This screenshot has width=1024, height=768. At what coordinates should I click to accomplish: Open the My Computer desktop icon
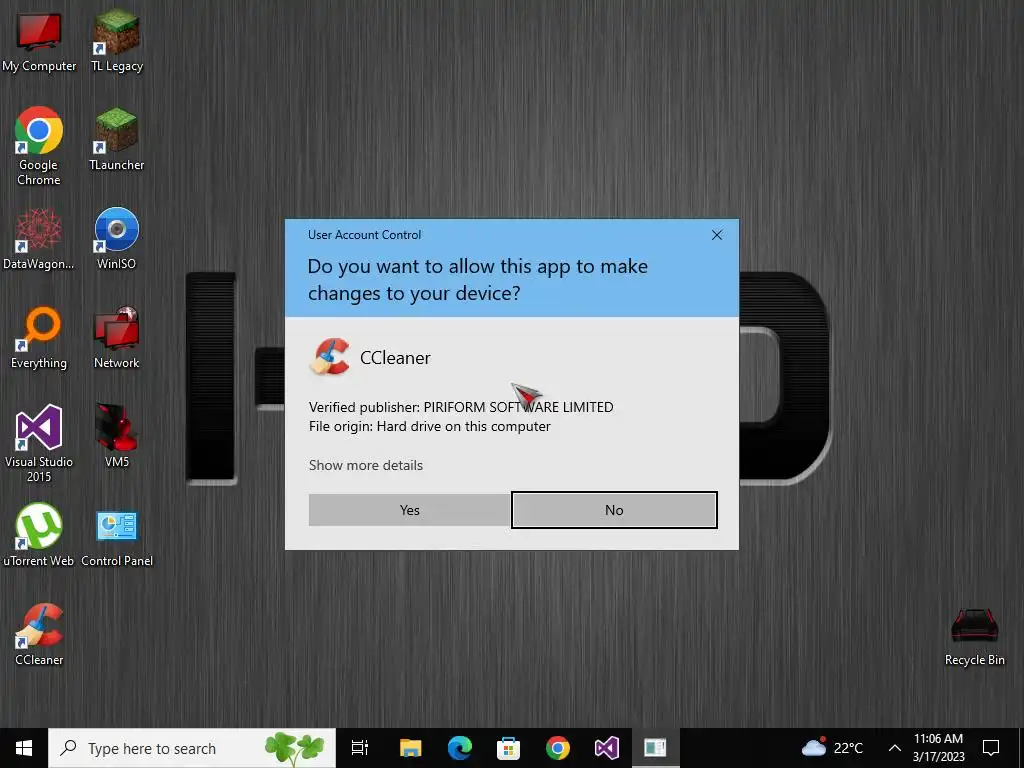pos(39,40)
